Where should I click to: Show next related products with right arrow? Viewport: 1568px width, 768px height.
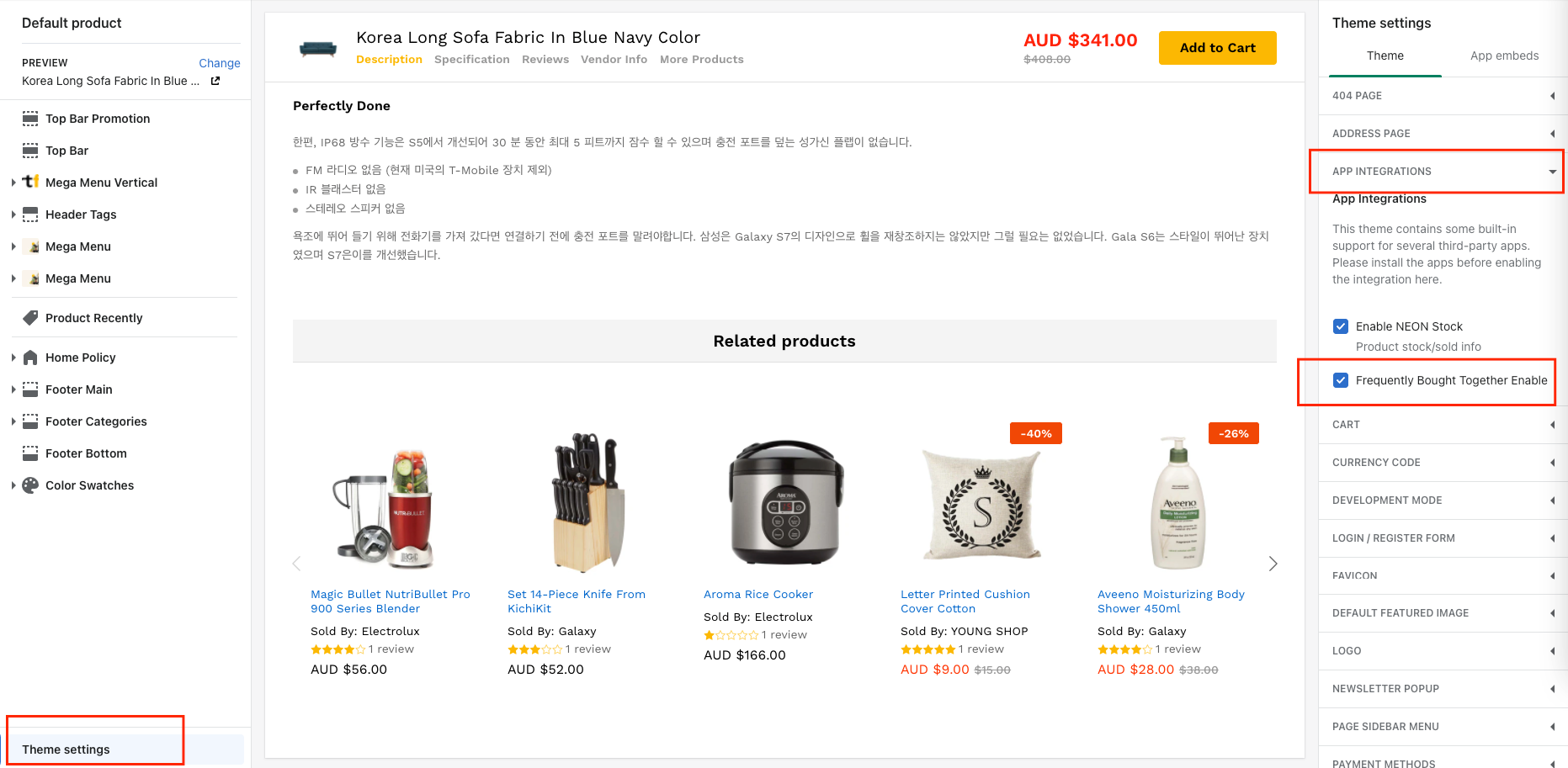1273,564
